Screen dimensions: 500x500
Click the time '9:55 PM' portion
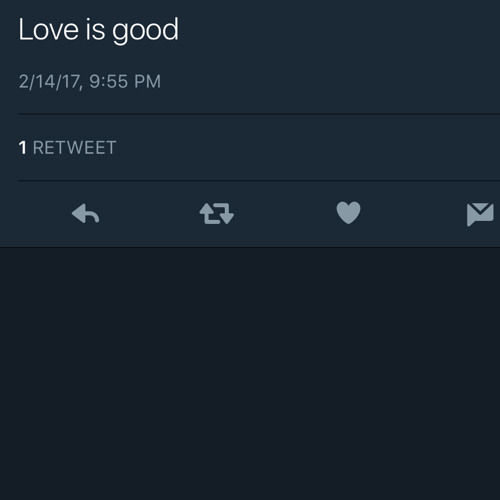(125, 81)
